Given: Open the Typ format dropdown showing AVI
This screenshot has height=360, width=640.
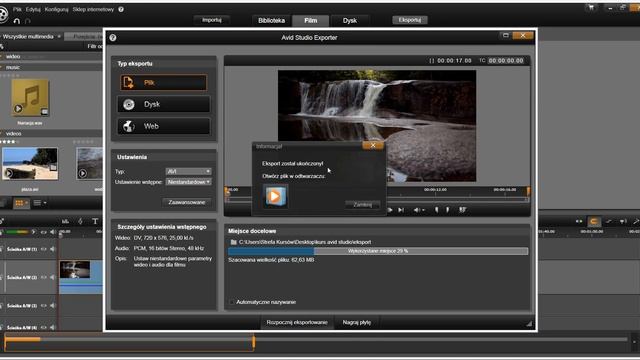Looking at the screenshot, I should [x=189, y=171].
